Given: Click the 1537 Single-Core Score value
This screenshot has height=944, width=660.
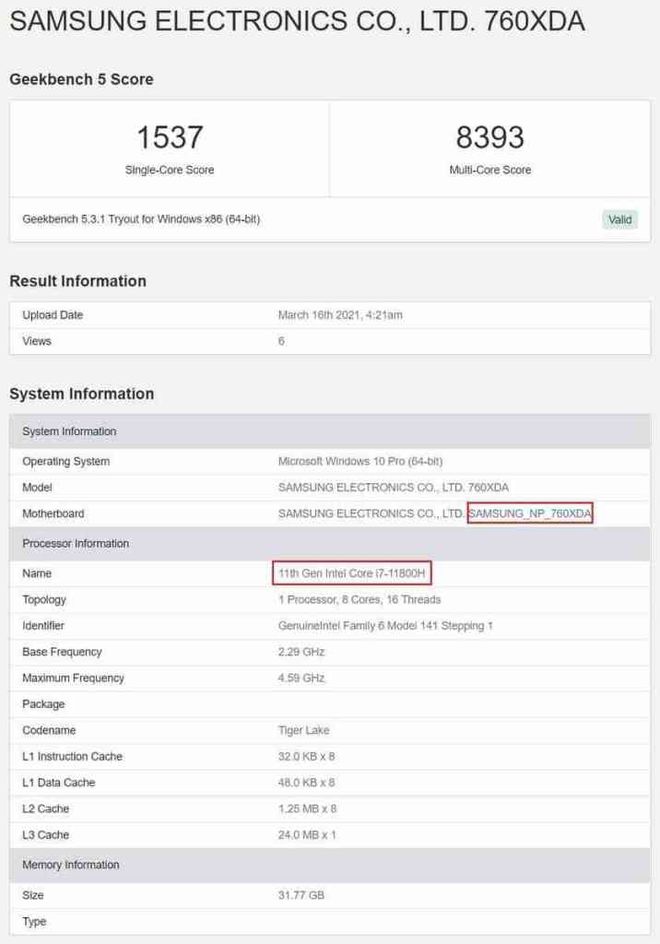Looking at the screenshot, I should [169, 137].
